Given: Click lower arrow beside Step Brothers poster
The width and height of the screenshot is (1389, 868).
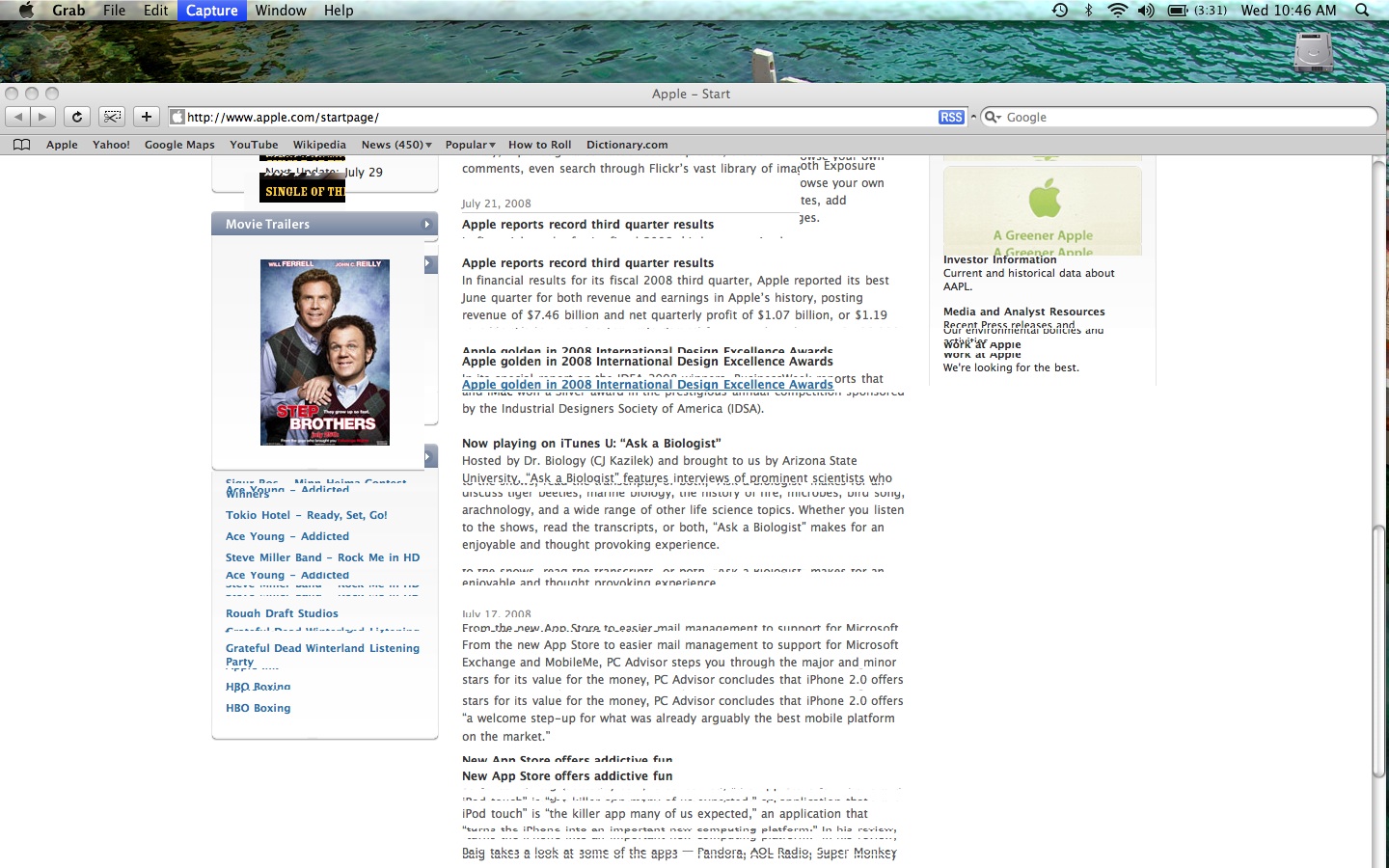Looking at the screenshot, I should point(430,456).
